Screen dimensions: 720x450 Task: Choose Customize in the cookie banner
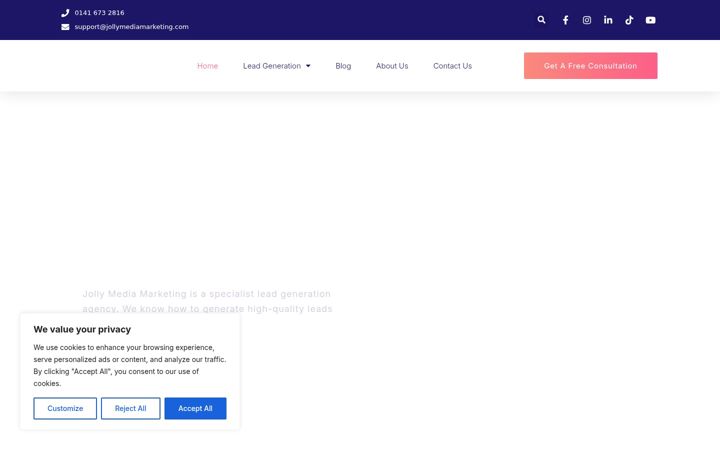(x=65, y=408)
